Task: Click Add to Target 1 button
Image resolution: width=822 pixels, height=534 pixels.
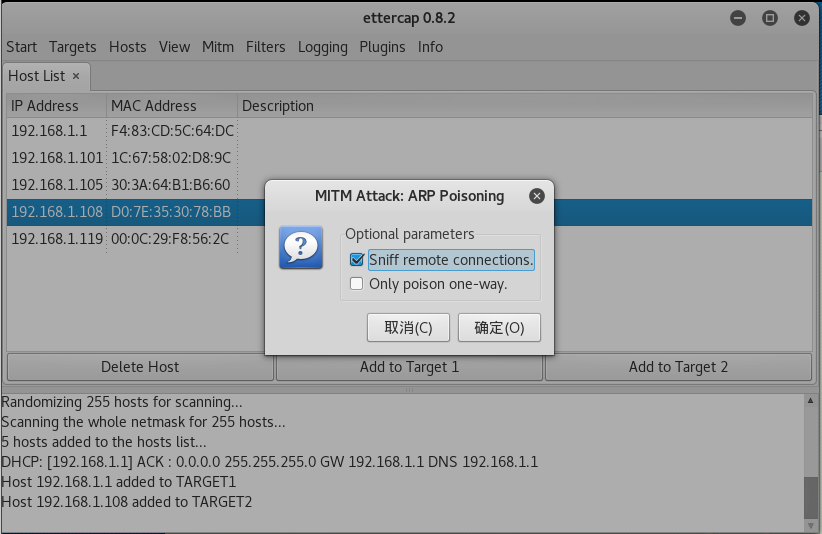Action: click(409, 367)
